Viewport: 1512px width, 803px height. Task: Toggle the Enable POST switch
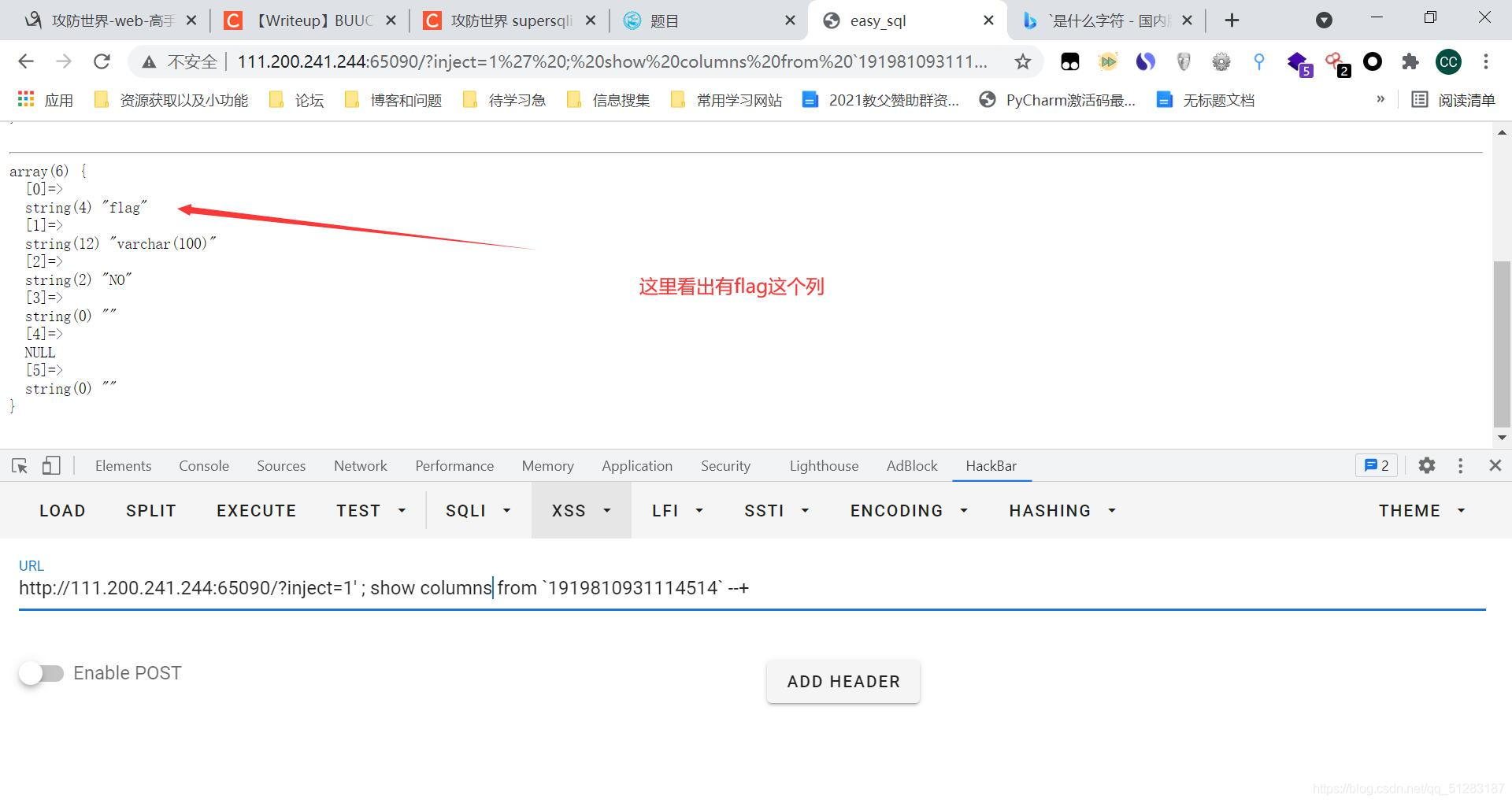42,673
